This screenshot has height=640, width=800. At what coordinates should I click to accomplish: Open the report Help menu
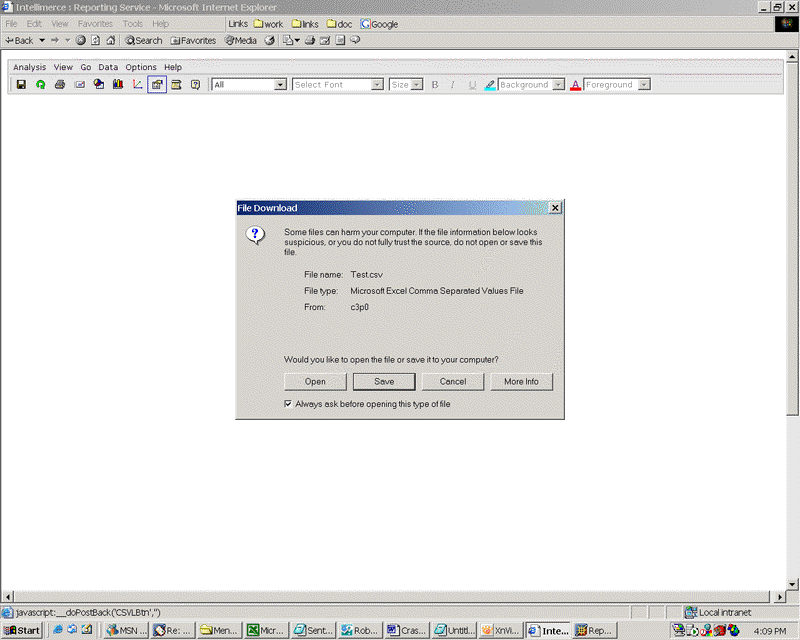(x=173, y=67)
